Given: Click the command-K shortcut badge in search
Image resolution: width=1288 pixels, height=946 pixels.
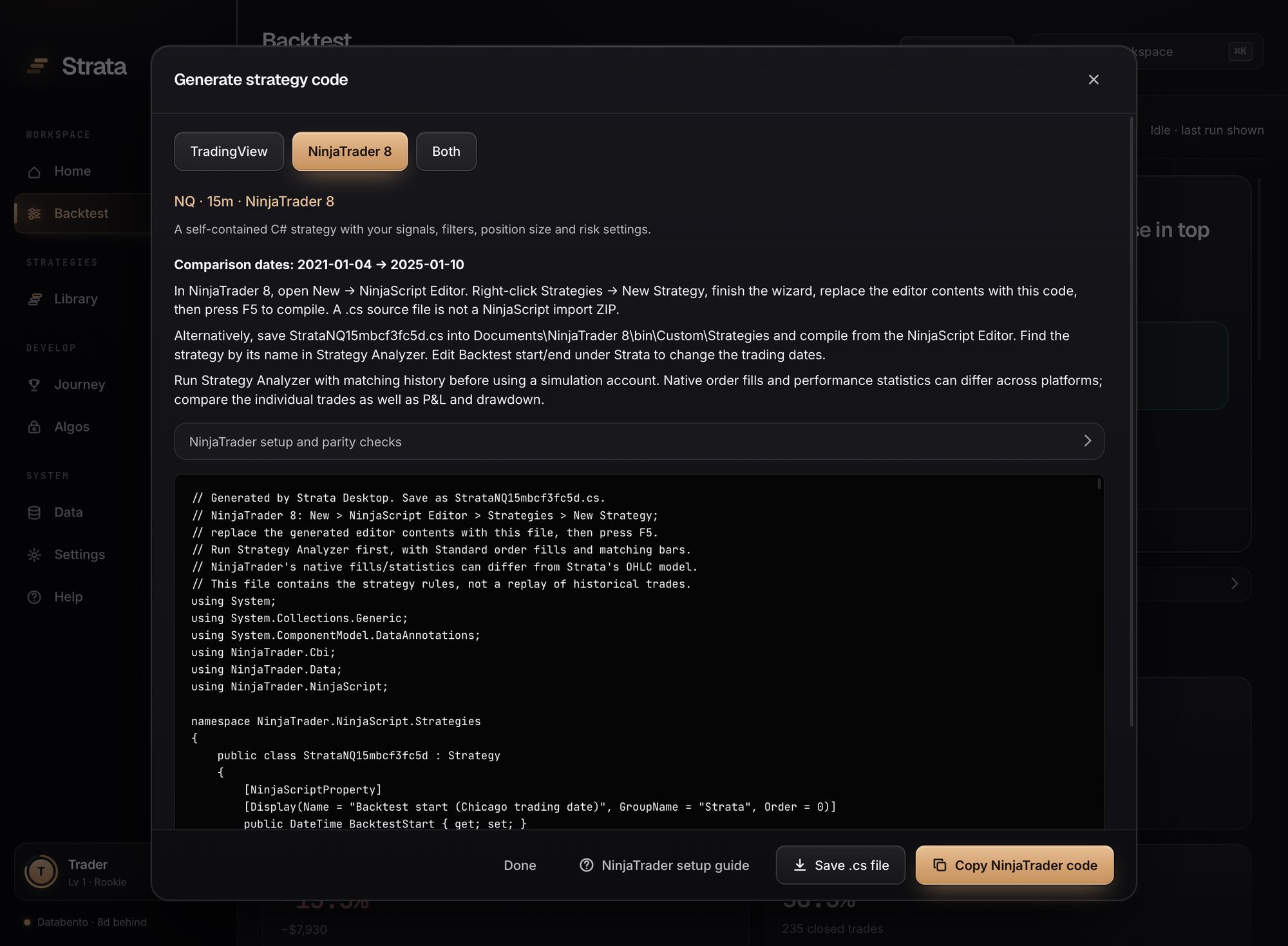Looking at the screenshot, I should pyautogui.click(x=1240, y=52).
